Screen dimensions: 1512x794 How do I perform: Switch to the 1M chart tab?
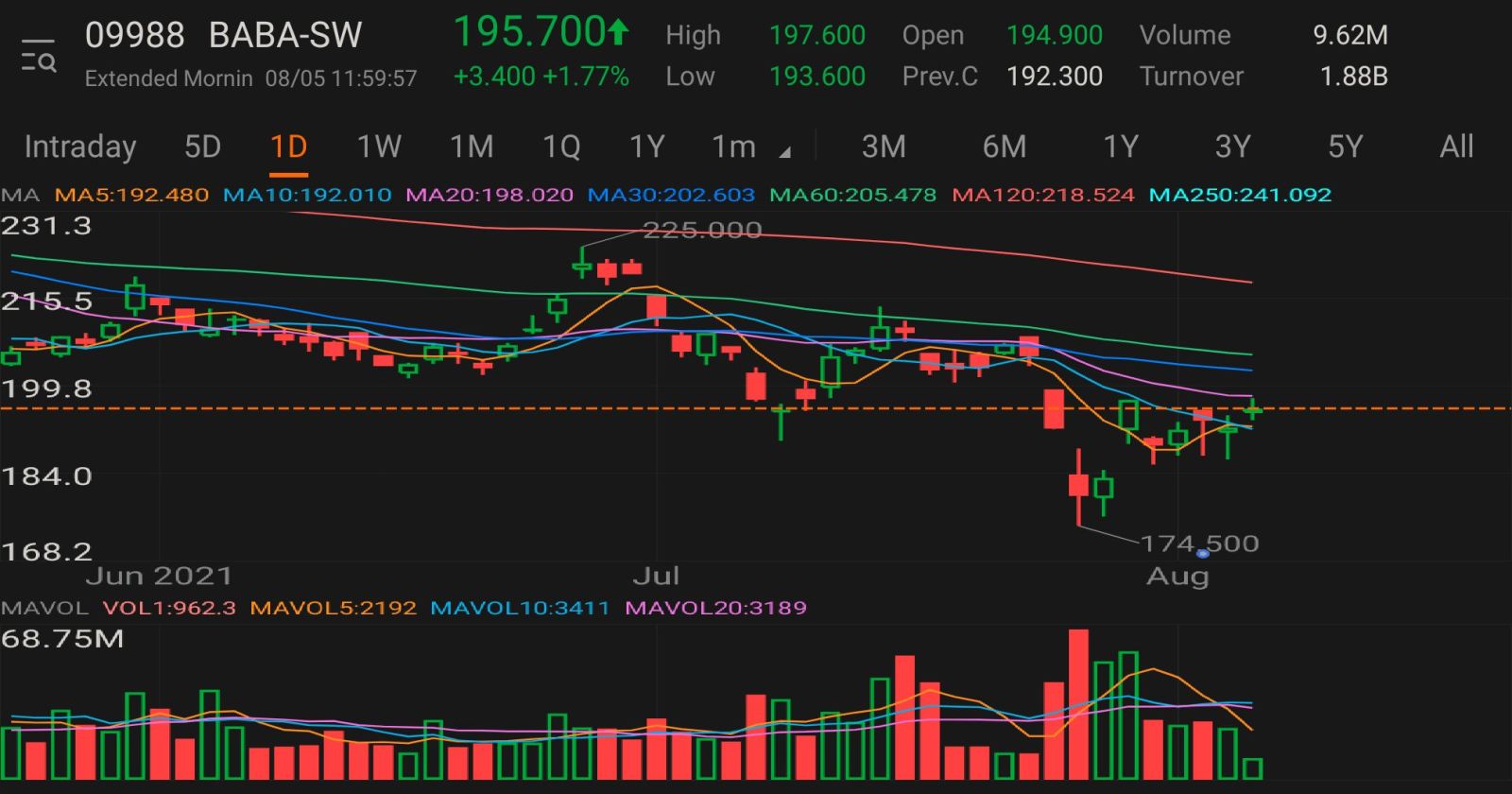pos(472,147)
